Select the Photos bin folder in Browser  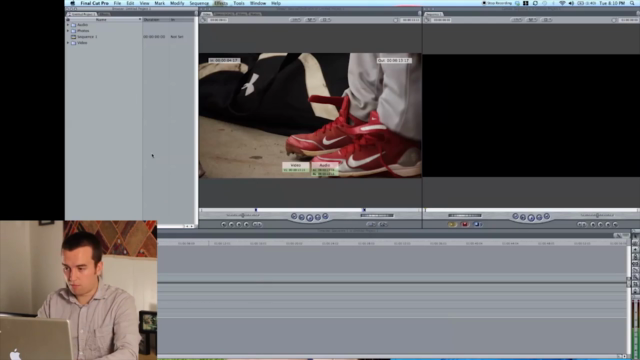(x=80, y=31)
